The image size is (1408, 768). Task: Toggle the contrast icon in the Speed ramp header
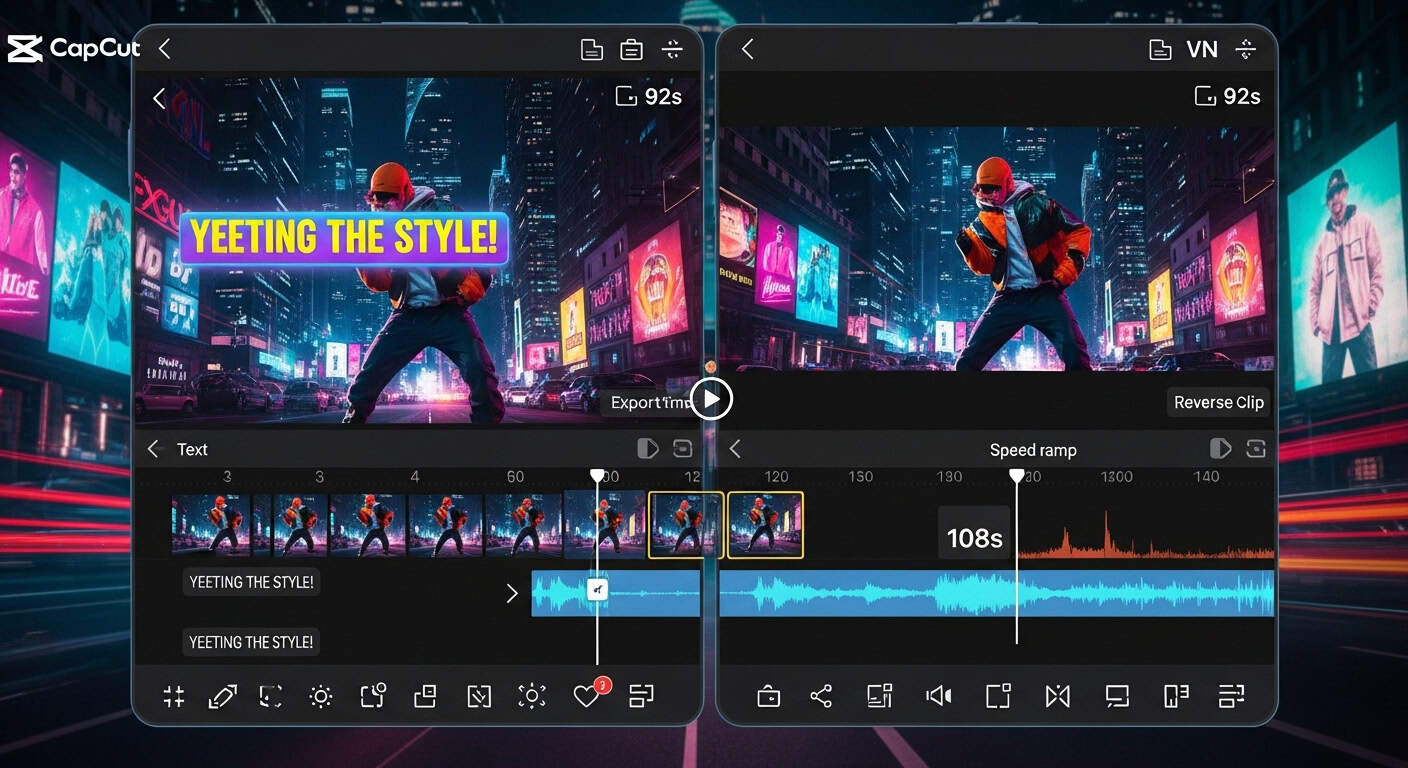pyautogui.click(x=1220, y=449)
